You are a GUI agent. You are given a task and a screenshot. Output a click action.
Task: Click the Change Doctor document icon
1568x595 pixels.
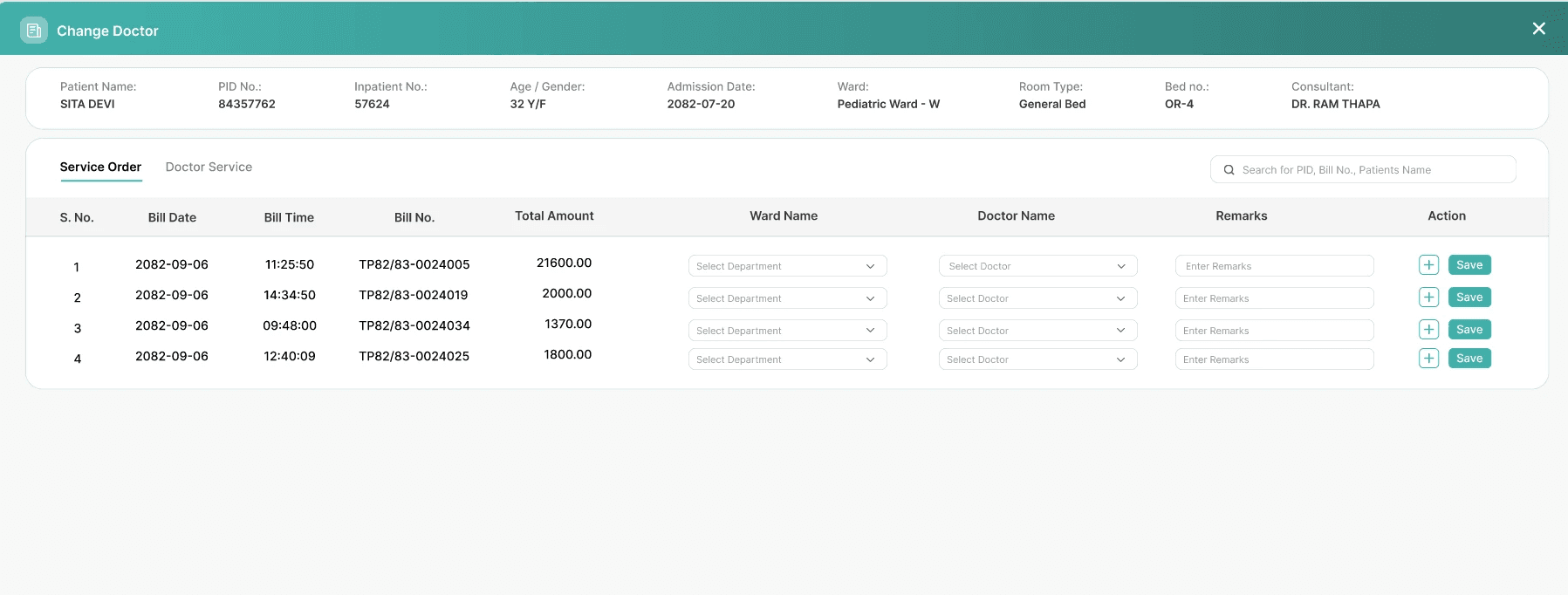[x=34, y=31]
